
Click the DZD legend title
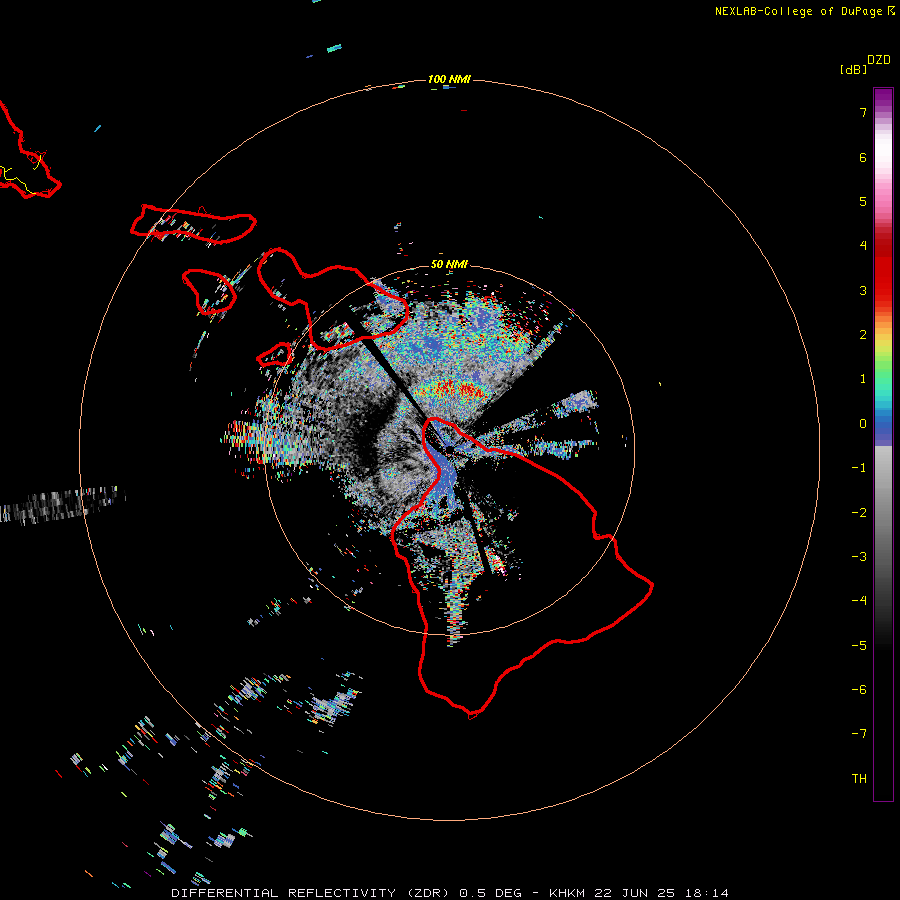[879, 59]
